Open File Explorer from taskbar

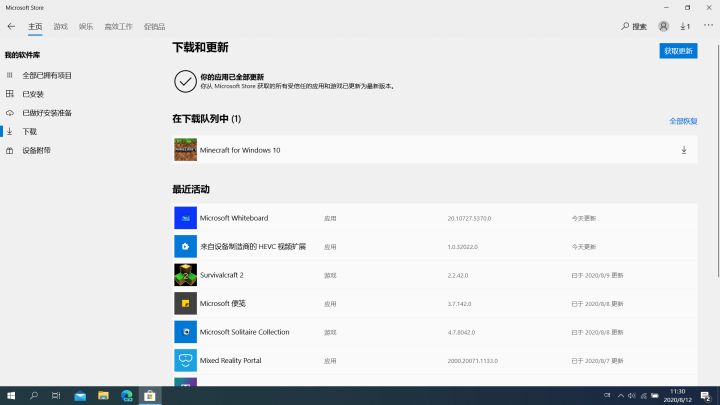pos(103,396)
